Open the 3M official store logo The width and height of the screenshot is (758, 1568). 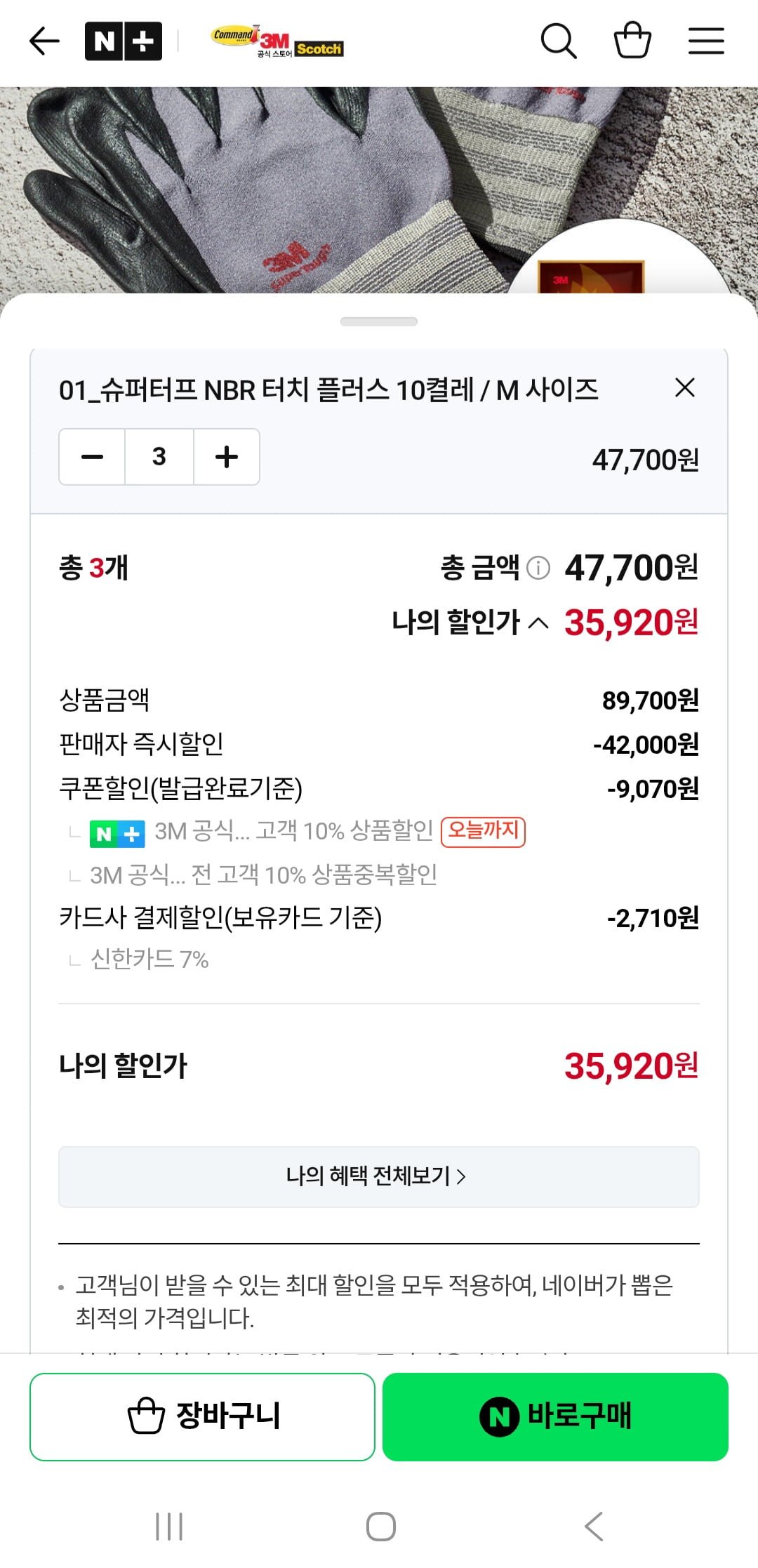[x=277, y=42]
